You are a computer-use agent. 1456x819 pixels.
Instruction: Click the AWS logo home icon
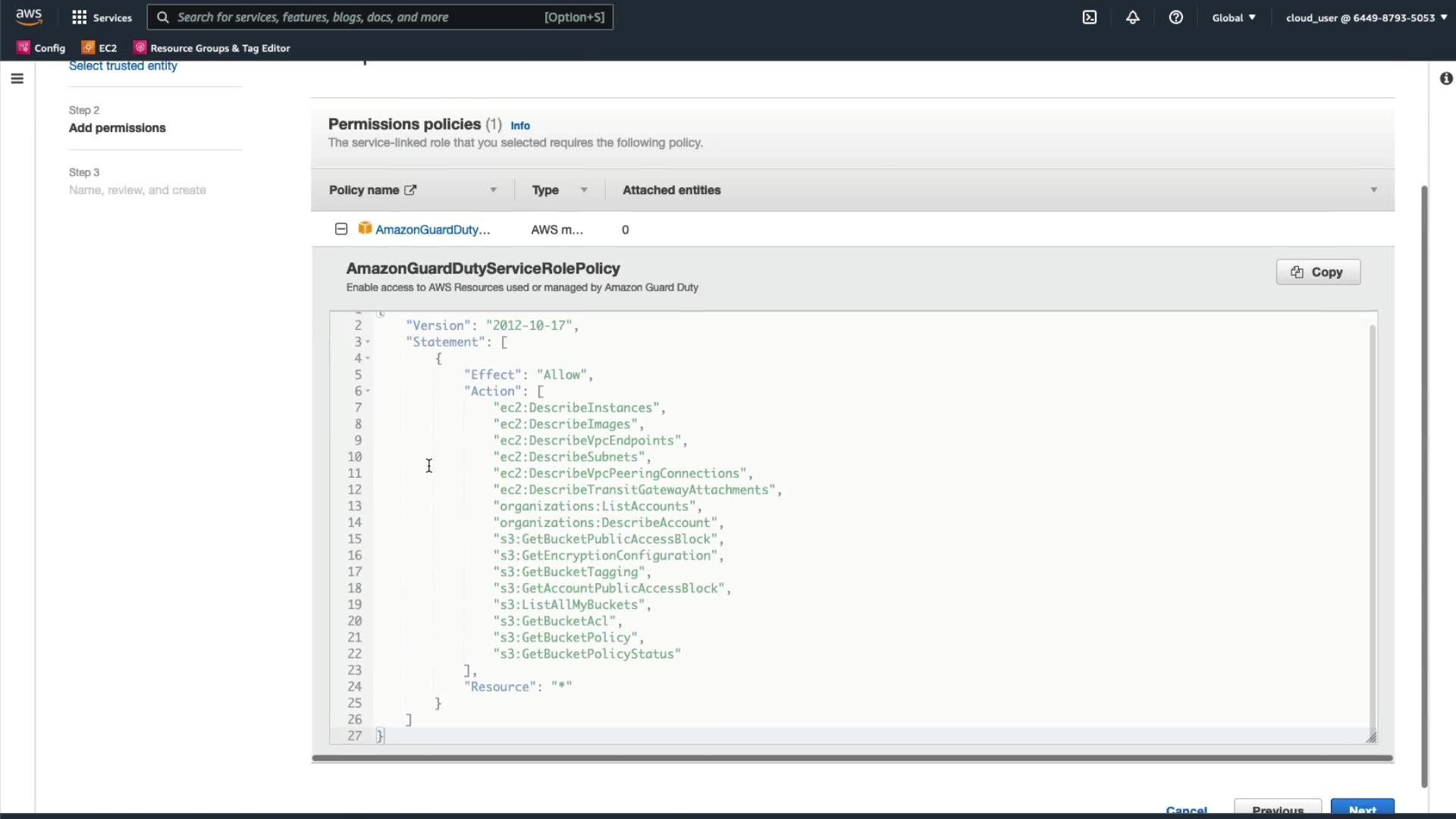click(x=29, y=17)
